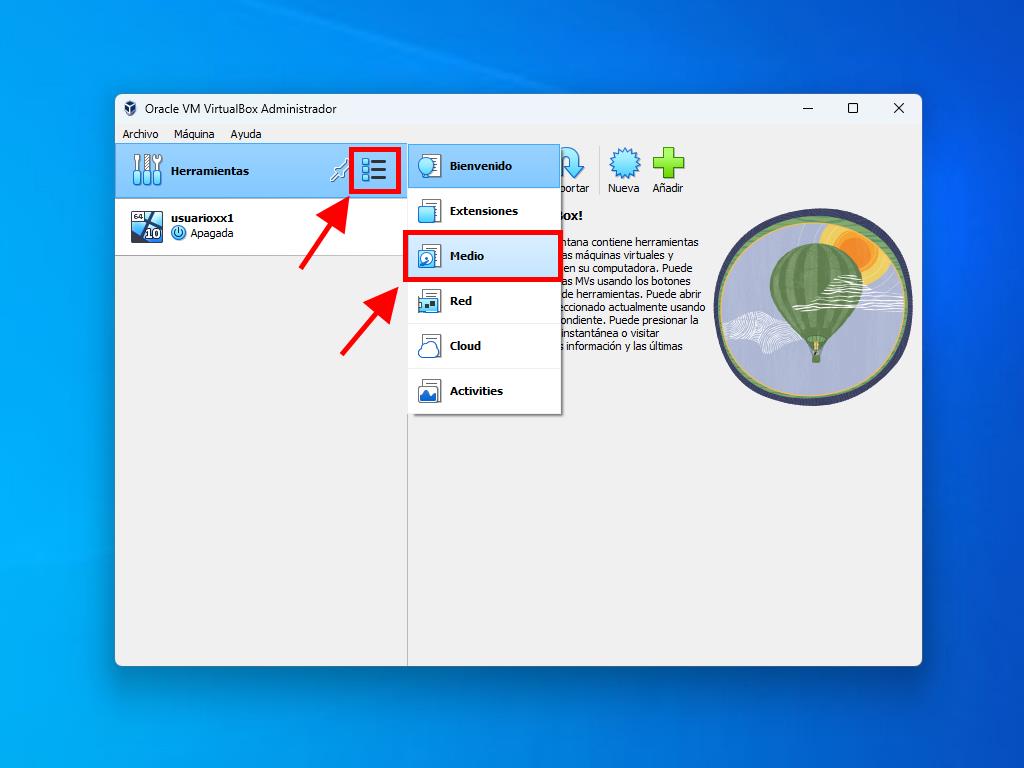Click the green Añadir plus icon
The width and height of the screenshot is (1024, 768).
tap(668, 163)
